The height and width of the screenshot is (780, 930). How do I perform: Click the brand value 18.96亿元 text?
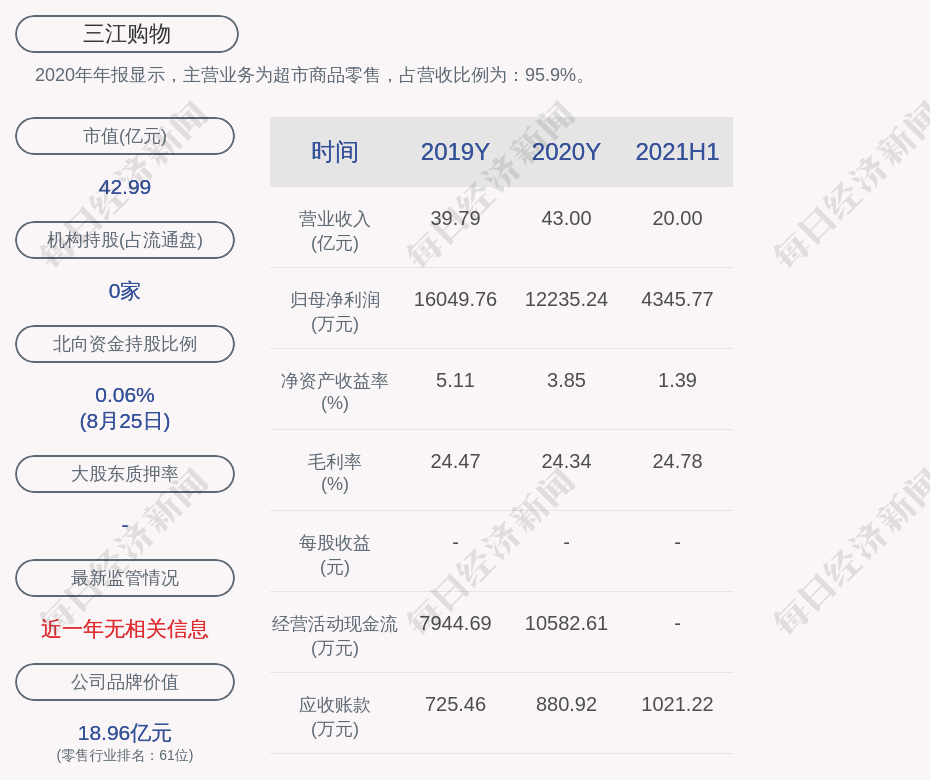pos(125,733)
